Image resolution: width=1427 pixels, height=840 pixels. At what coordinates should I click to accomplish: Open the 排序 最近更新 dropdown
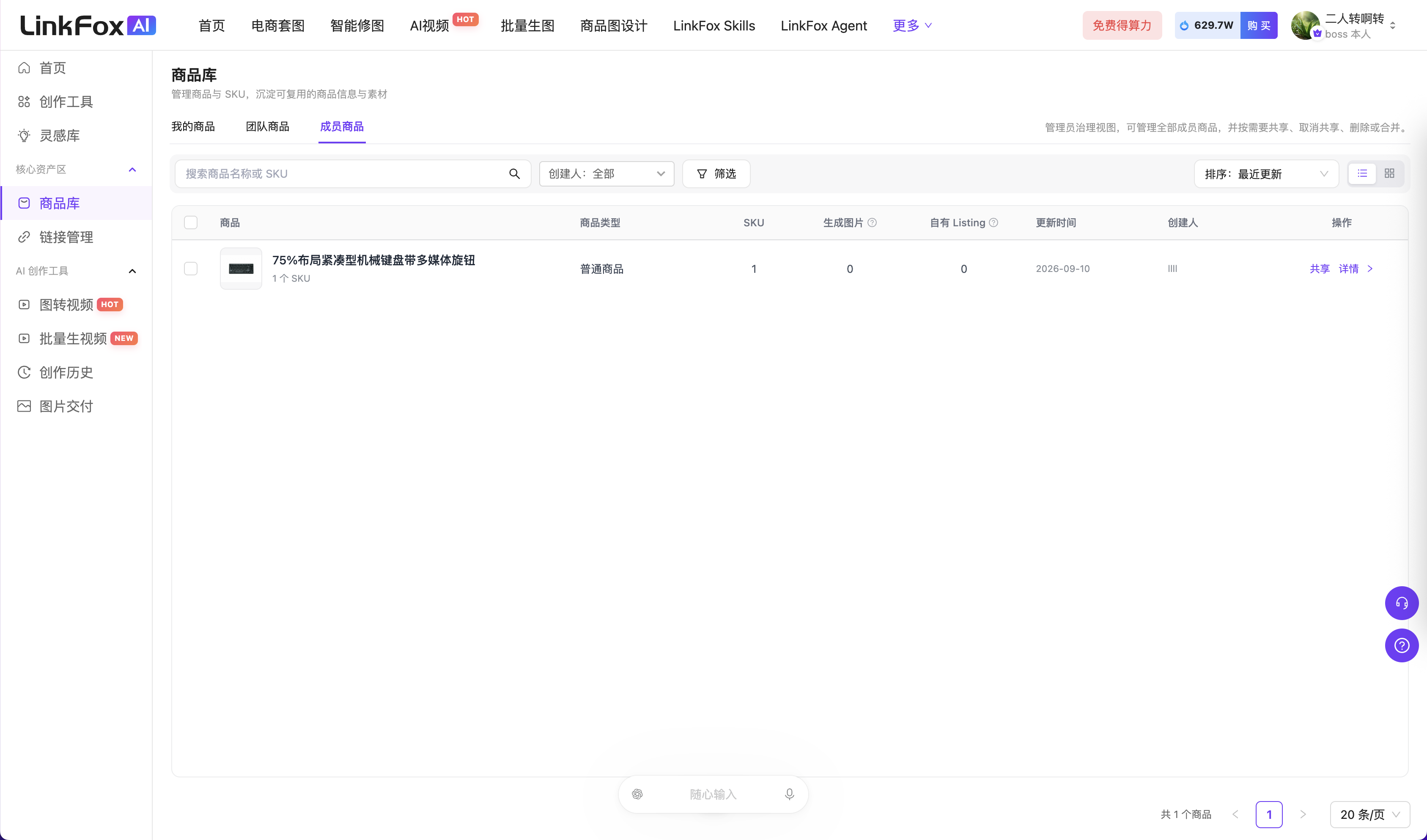click(x=1266, y=174)
